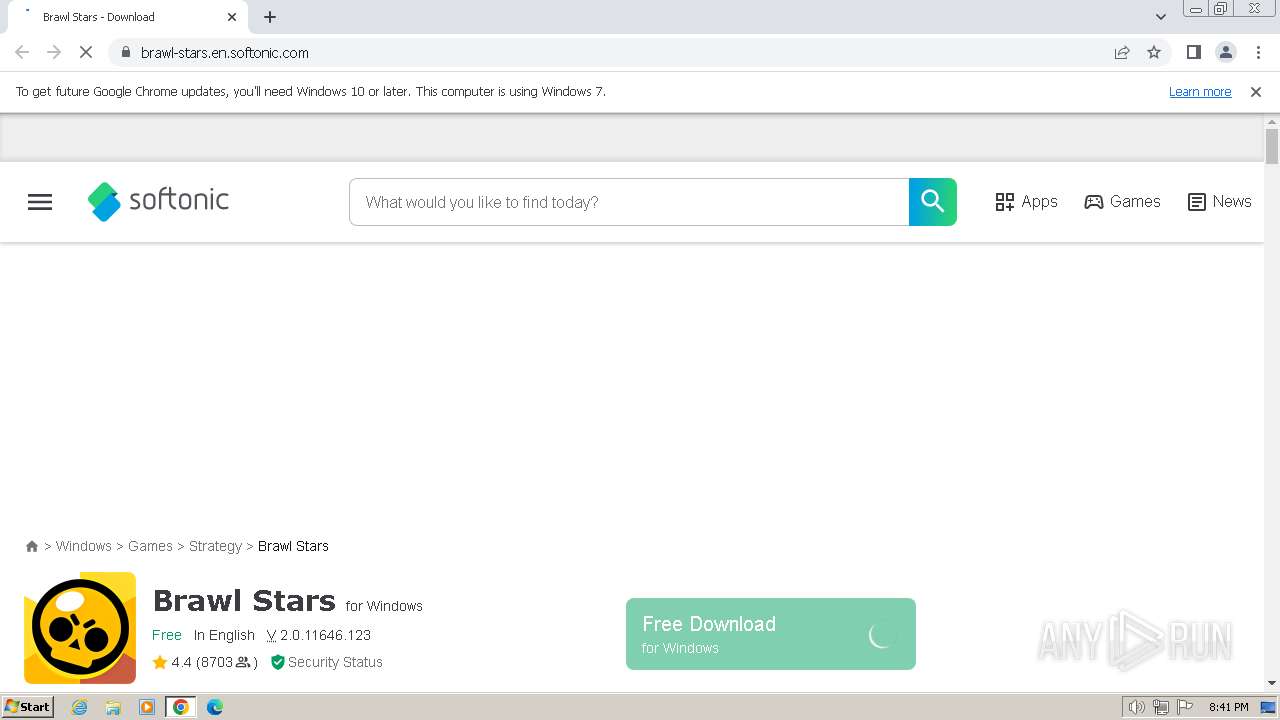1280x720 pixels.
Task: Open the Chrome three-dot menu
Action: pos(1258,52)
